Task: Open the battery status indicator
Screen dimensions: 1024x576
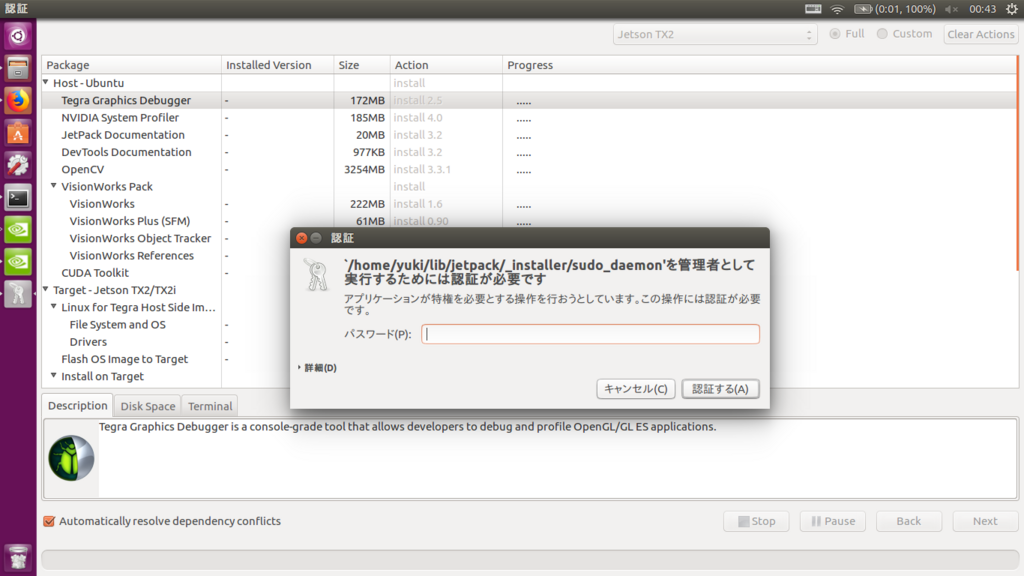Action: coord(895,9)
